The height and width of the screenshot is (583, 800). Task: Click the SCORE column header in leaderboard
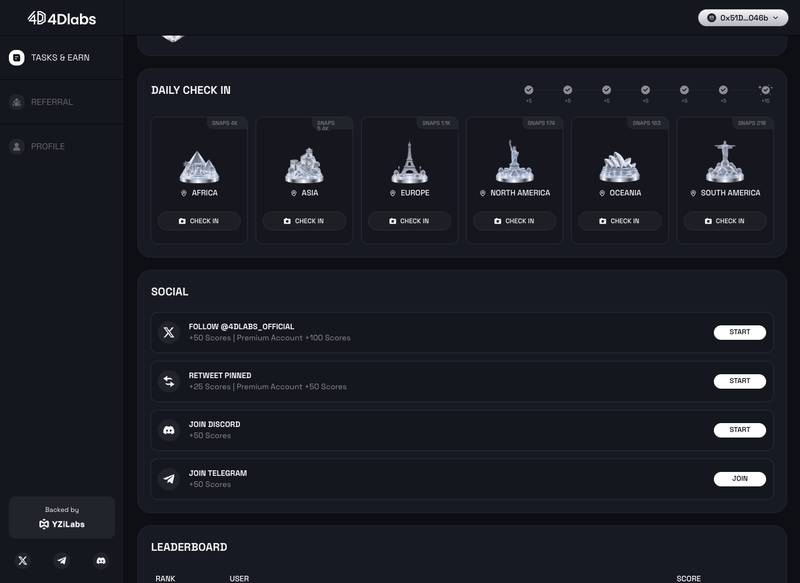point(688,578)
